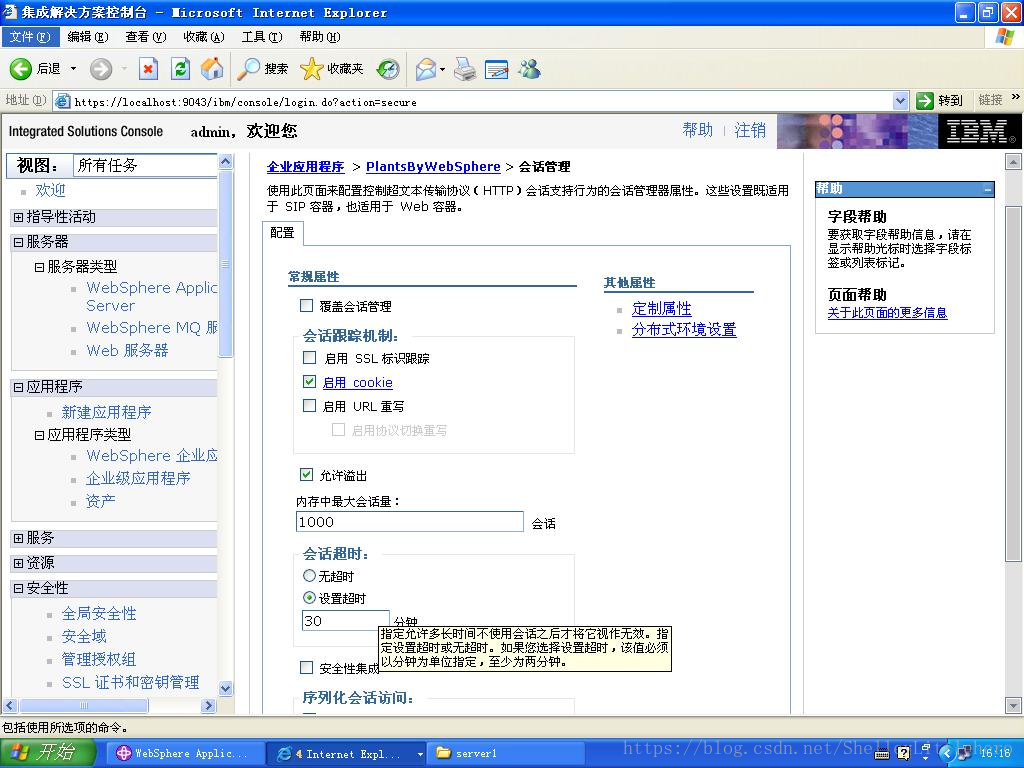Open the 文件(F) menu
Screen dimensions: 1024x768
(x=30, y=37)
